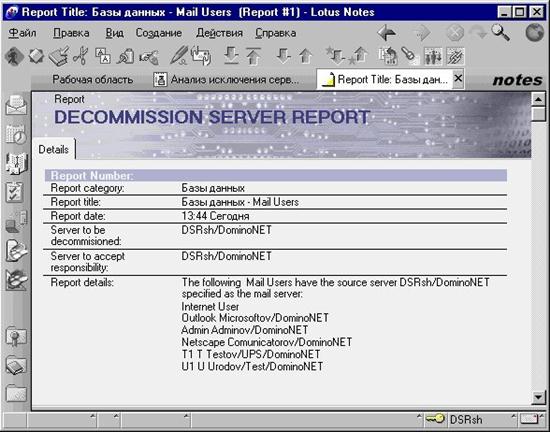This screenshot has width=550, height=432.
Task: Open the third status bar pop-up arrow from the left
Action: pyautogui.click(x=187, y=417)
